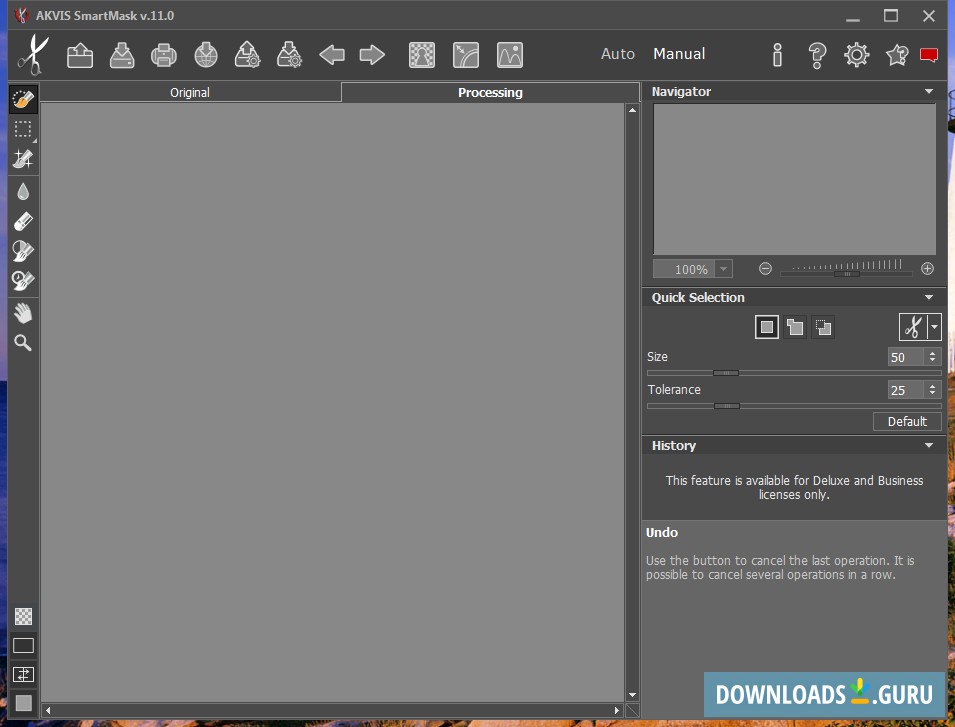Click the Default button
Viewport: 955px width, 727px height.
point(907,421)
